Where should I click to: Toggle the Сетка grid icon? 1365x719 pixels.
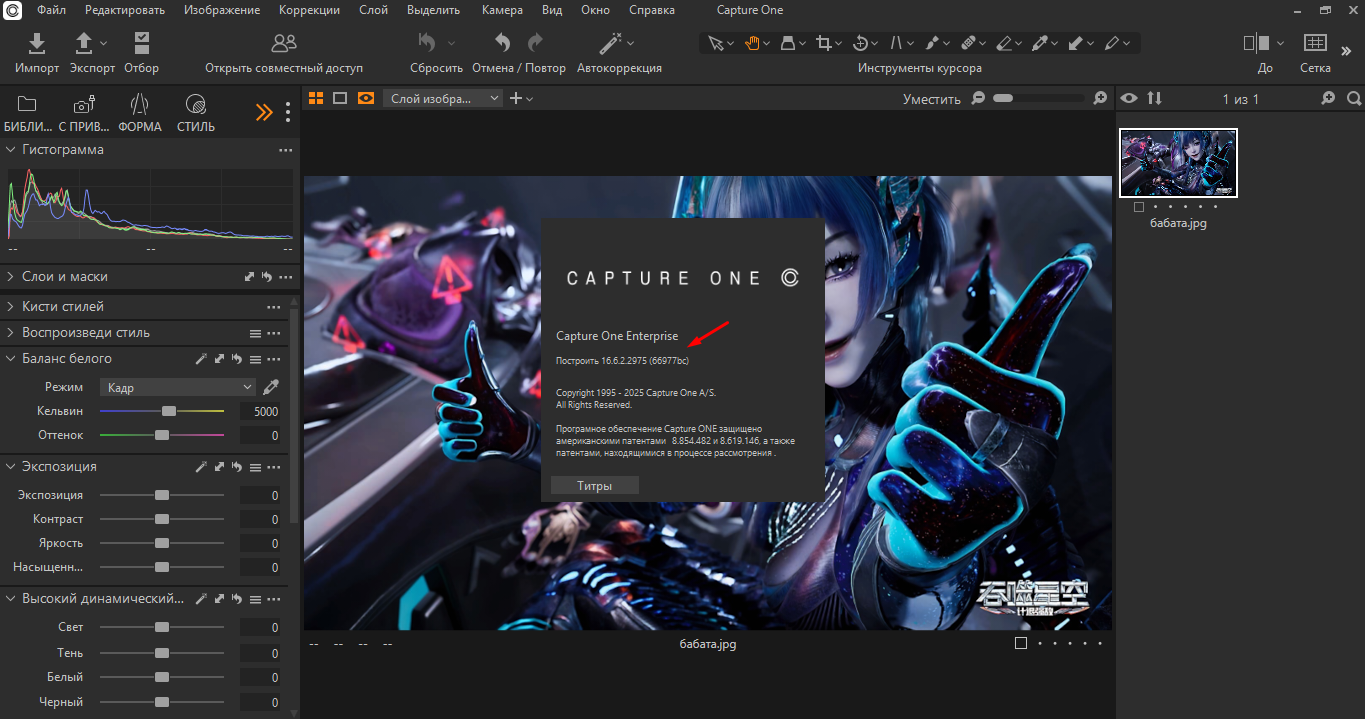(x=1315, y=43)
